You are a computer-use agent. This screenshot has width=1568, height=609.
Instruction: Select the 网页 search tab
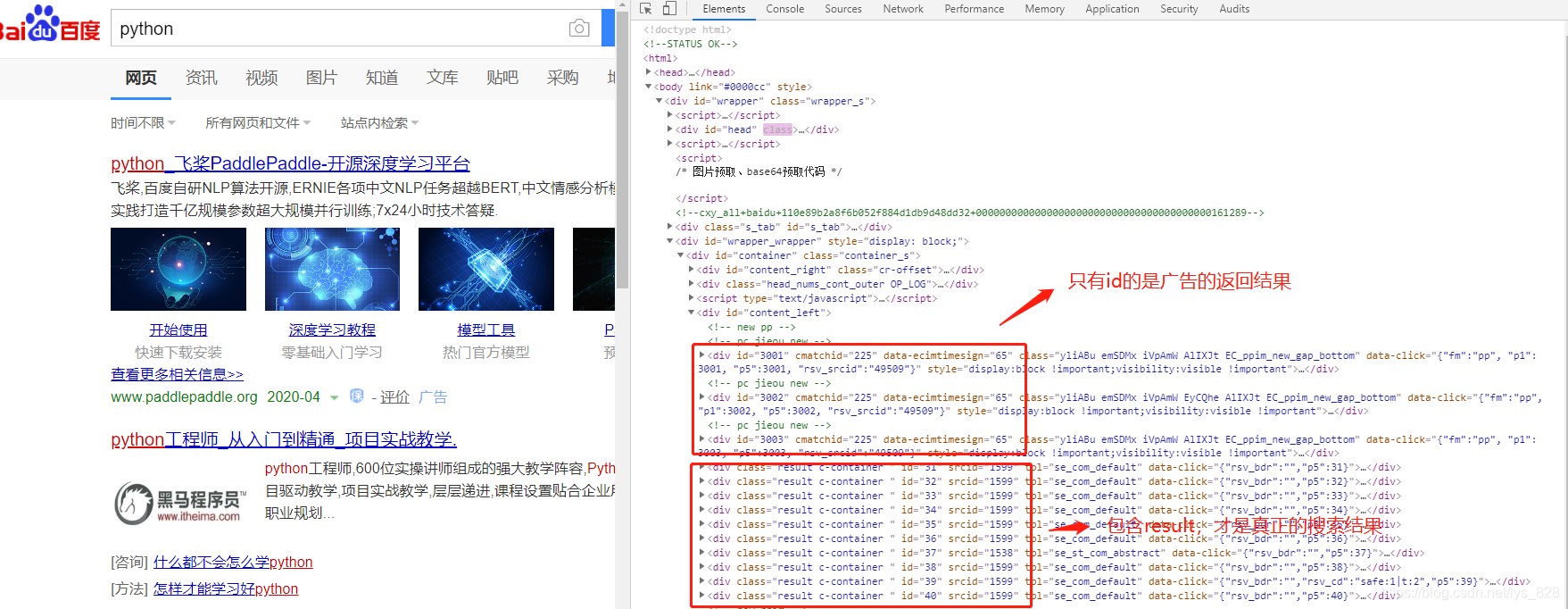point(141,79)
